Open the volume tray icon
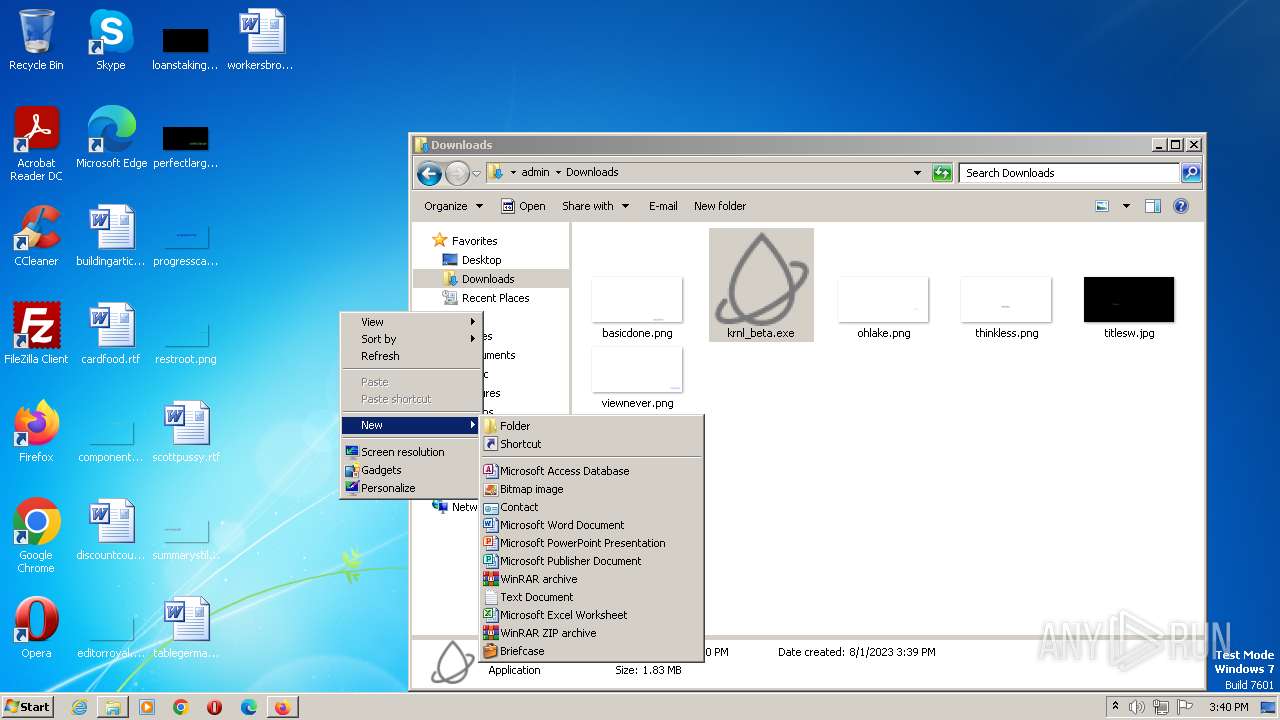Image resolution: width=1280 pixels, height=720 pixels. coord(1137,707)
